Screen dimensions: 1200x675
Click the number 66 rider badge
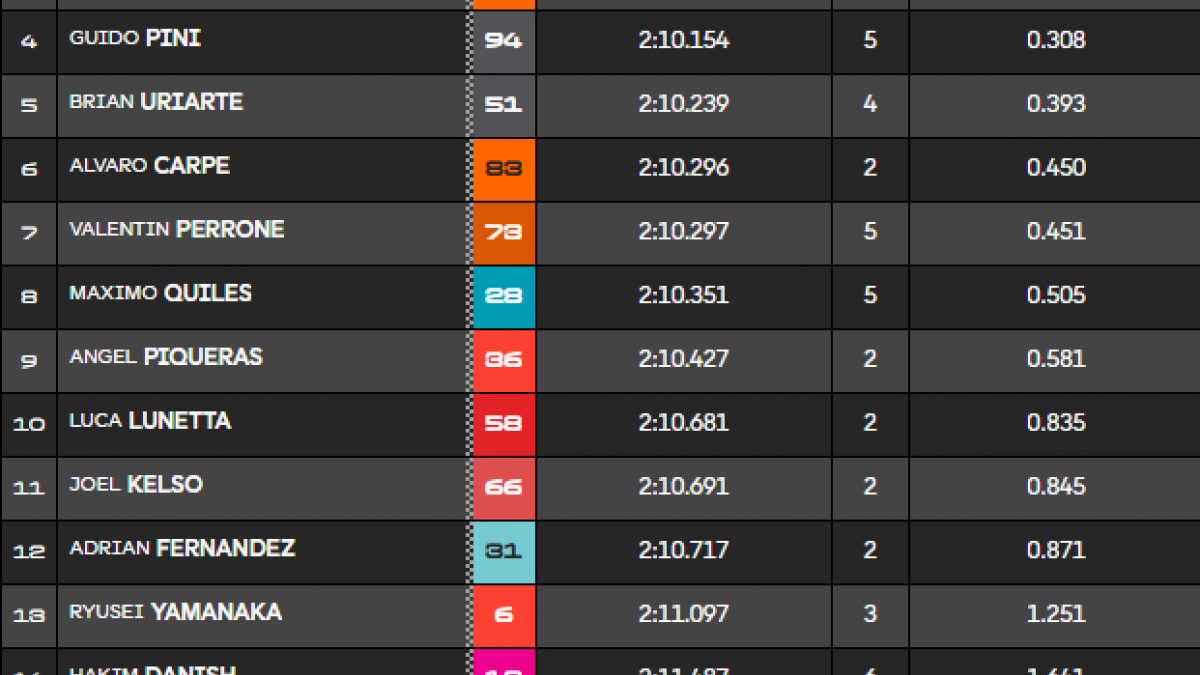(504, 487)
